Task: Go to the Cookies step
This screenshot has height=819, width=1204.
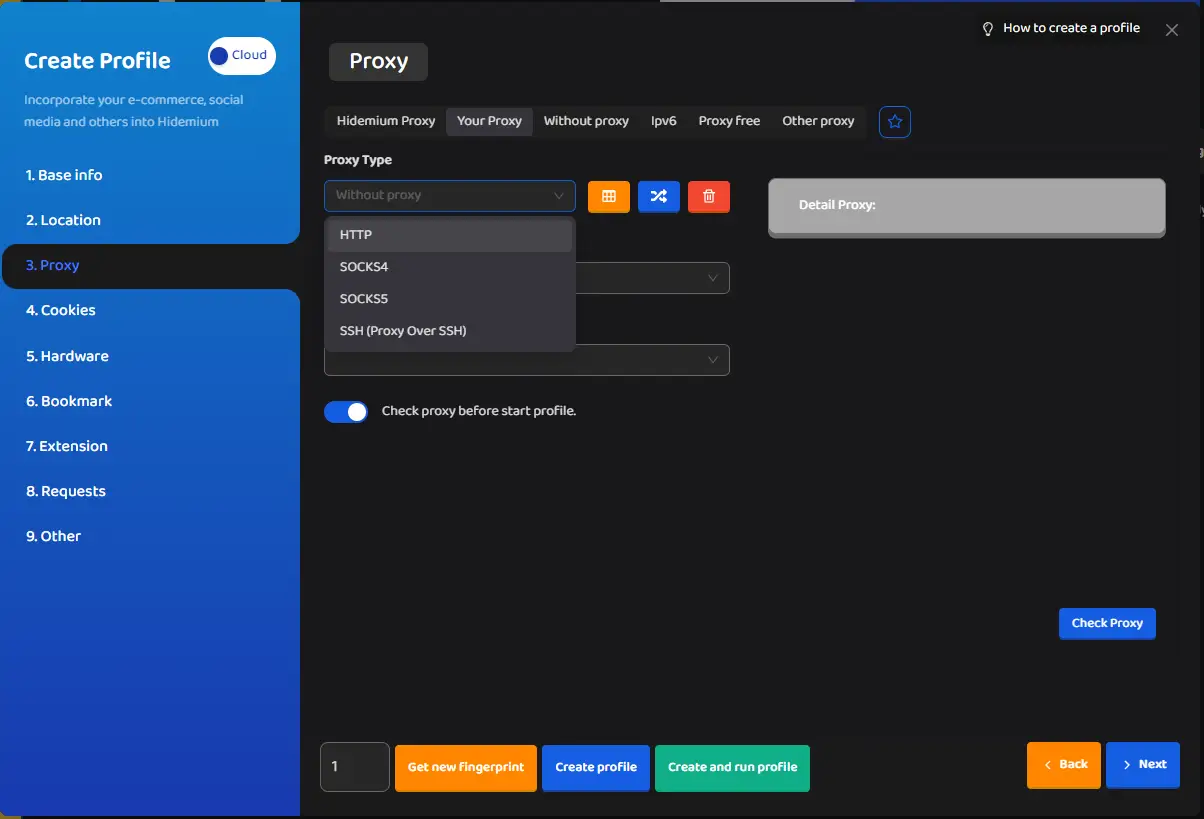Action: [61, 311]
